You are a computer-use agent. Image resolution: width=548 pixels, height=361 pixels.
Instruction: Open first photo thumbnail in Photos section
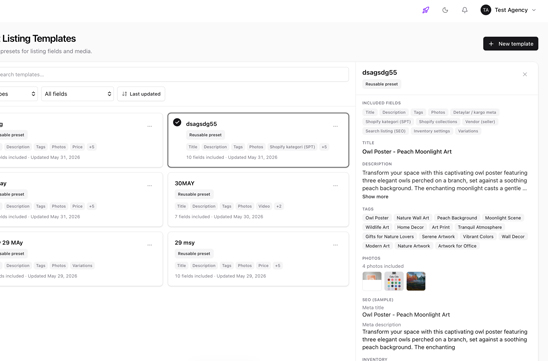[x=372, y=281]
